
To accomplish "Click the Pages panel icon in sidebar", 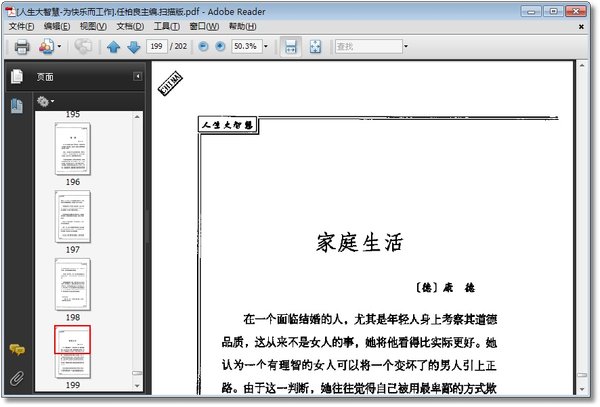I will tap(17, 77).
